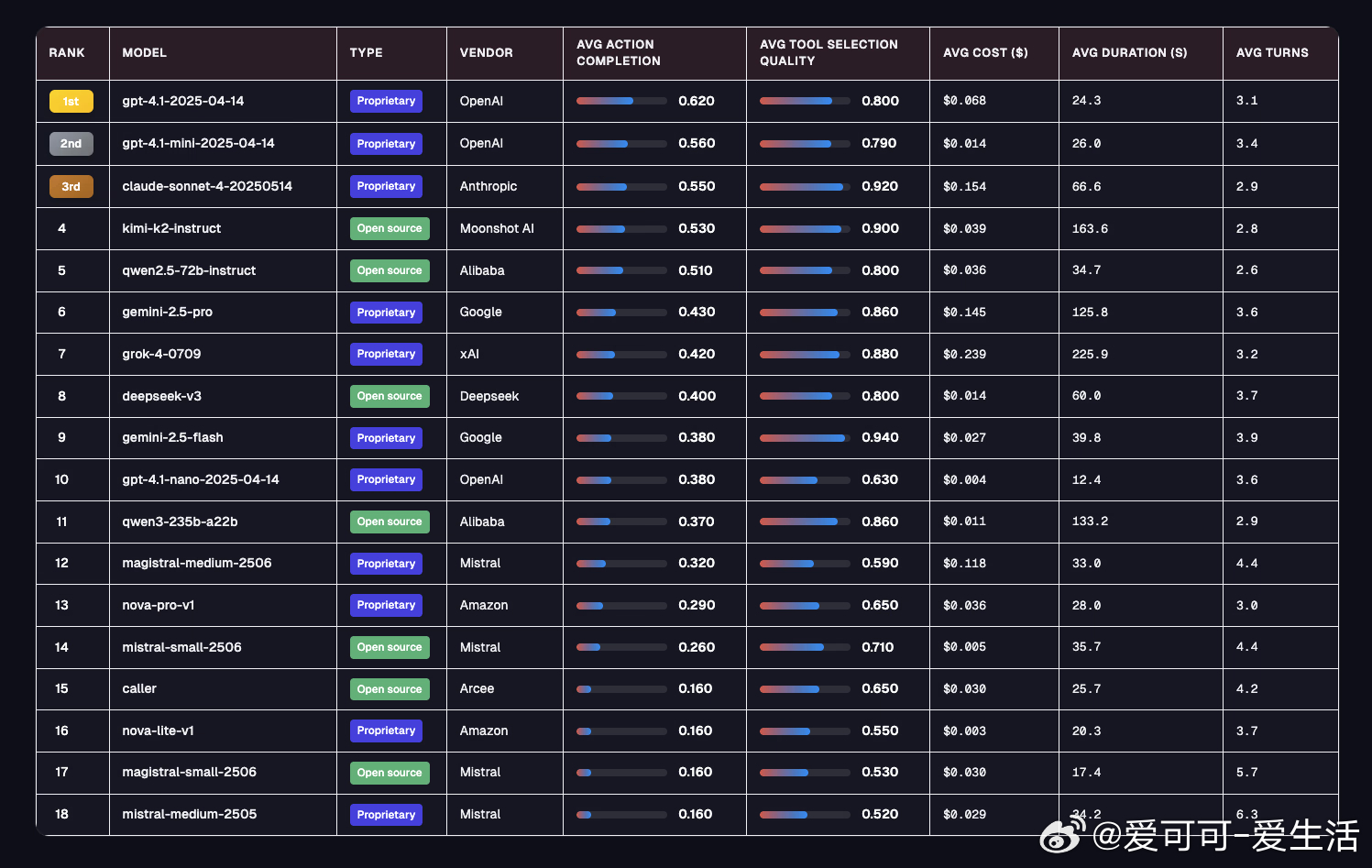Select model name nova-pro-v1

click(x=159, y=605)
